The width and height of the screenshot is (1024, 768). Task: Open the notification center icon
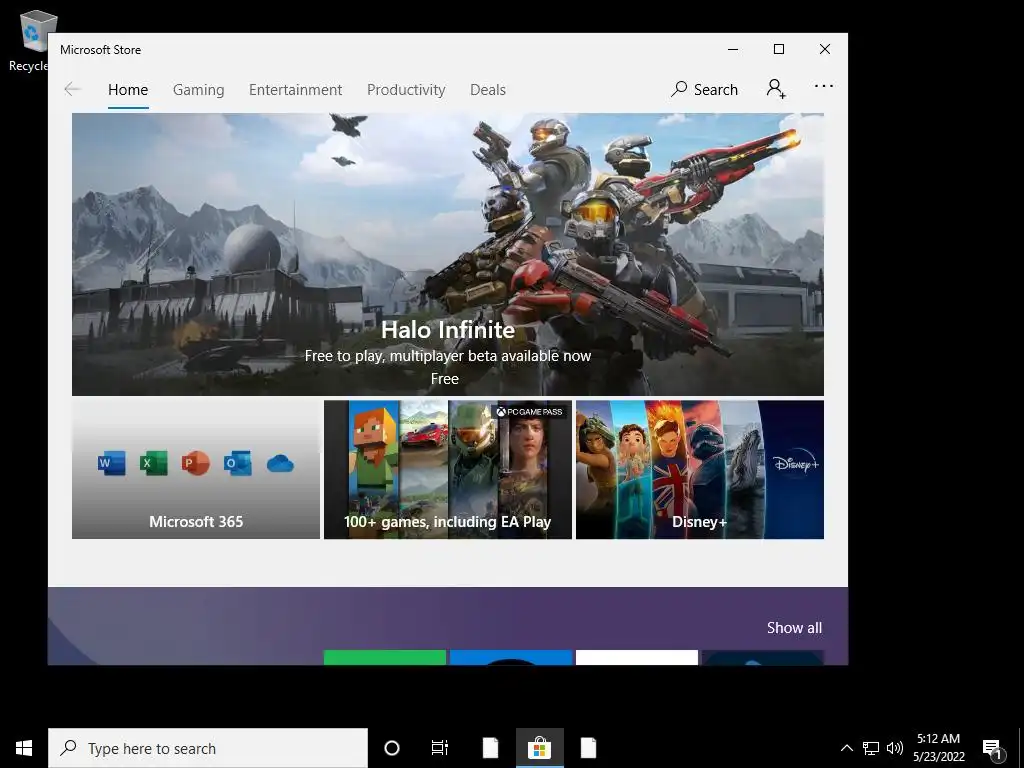click(x=993, y=749)
